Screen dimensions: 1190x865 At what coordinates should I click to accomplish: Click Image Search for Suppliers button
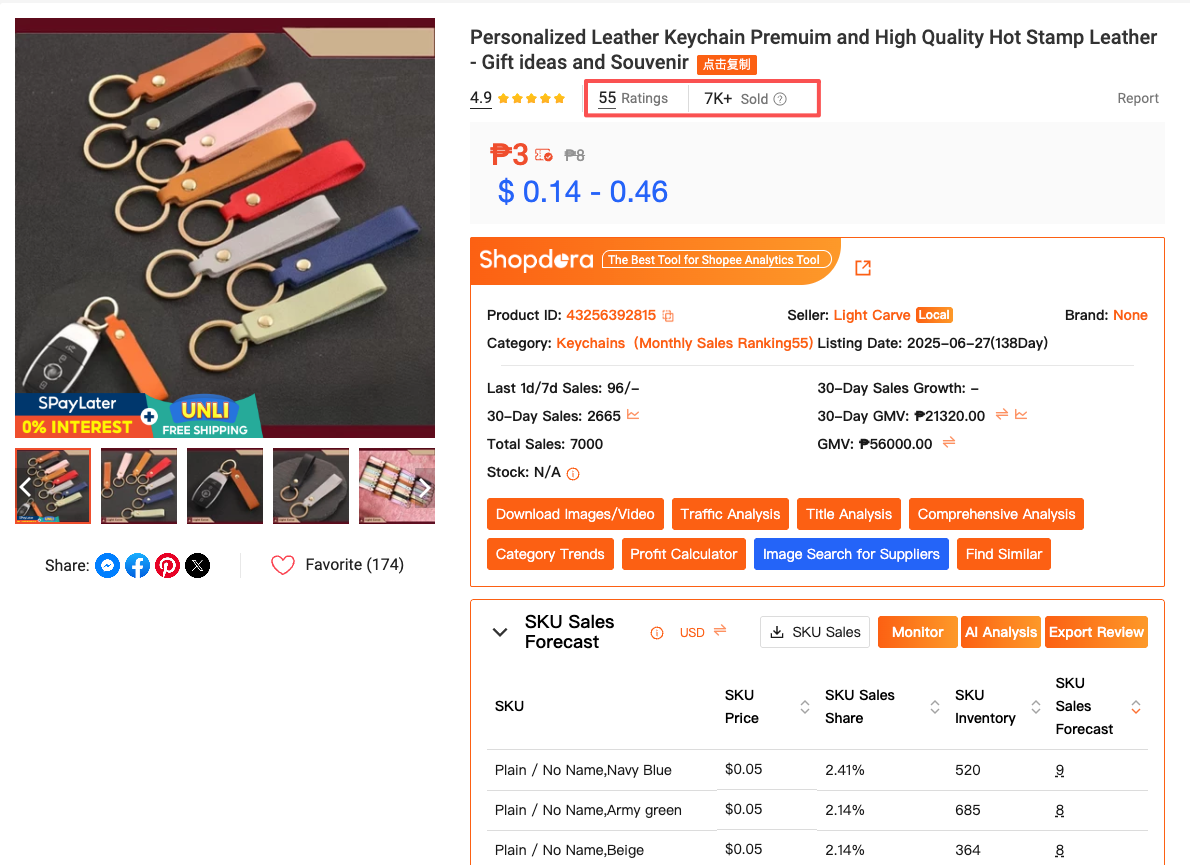(x=851, y=554)
